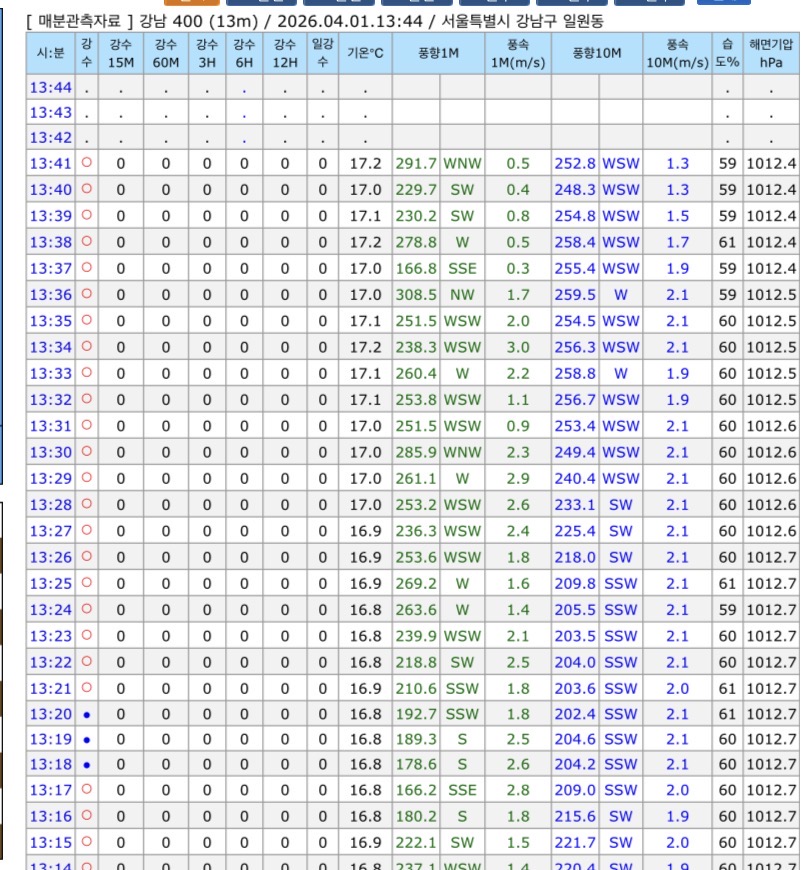The width and height of the screenshot is (803, 870).
Task: Click the 기온°C column header
Action: click(x=365, y=53)
